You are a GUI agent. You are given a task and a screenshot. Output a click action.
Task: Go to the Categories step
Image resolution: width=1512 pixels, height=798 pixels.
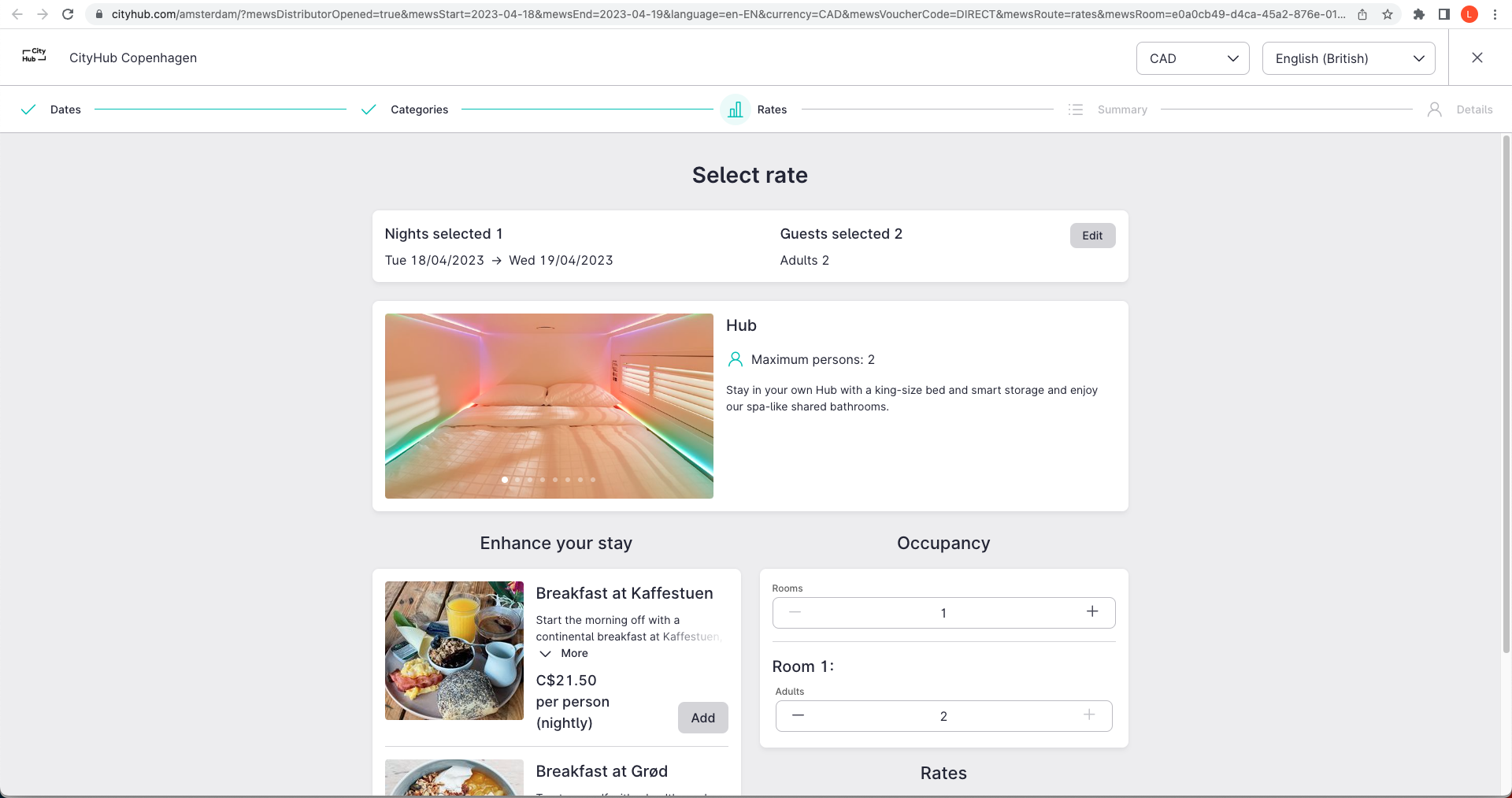(419, 109)
